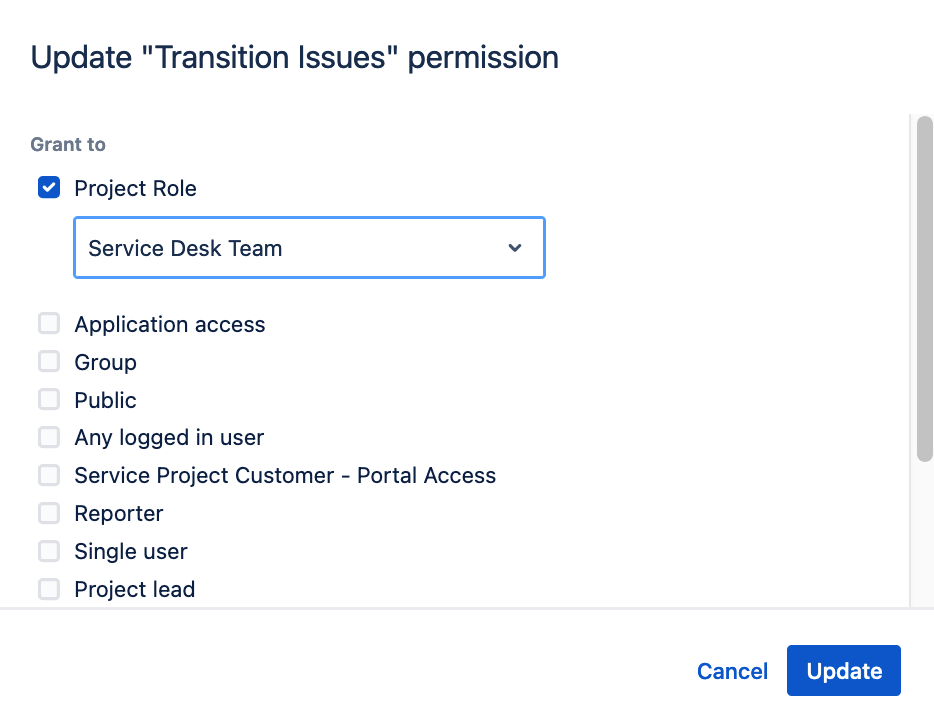Click the dropdown chevron on the role selector
Image resolution: width=934 pixels, height=722 pixels.
[514, 247]
